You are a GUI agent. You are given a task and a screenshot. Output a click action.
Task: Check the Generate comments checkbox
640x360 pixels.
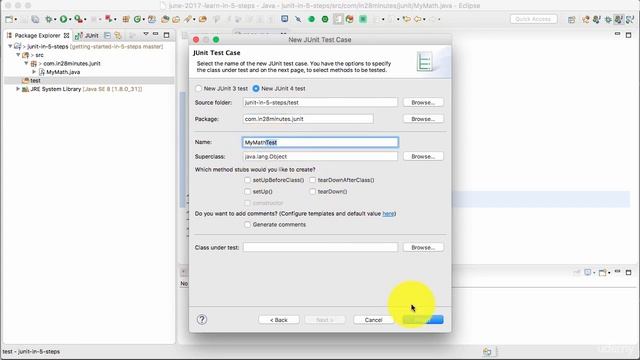click(247, 224)
